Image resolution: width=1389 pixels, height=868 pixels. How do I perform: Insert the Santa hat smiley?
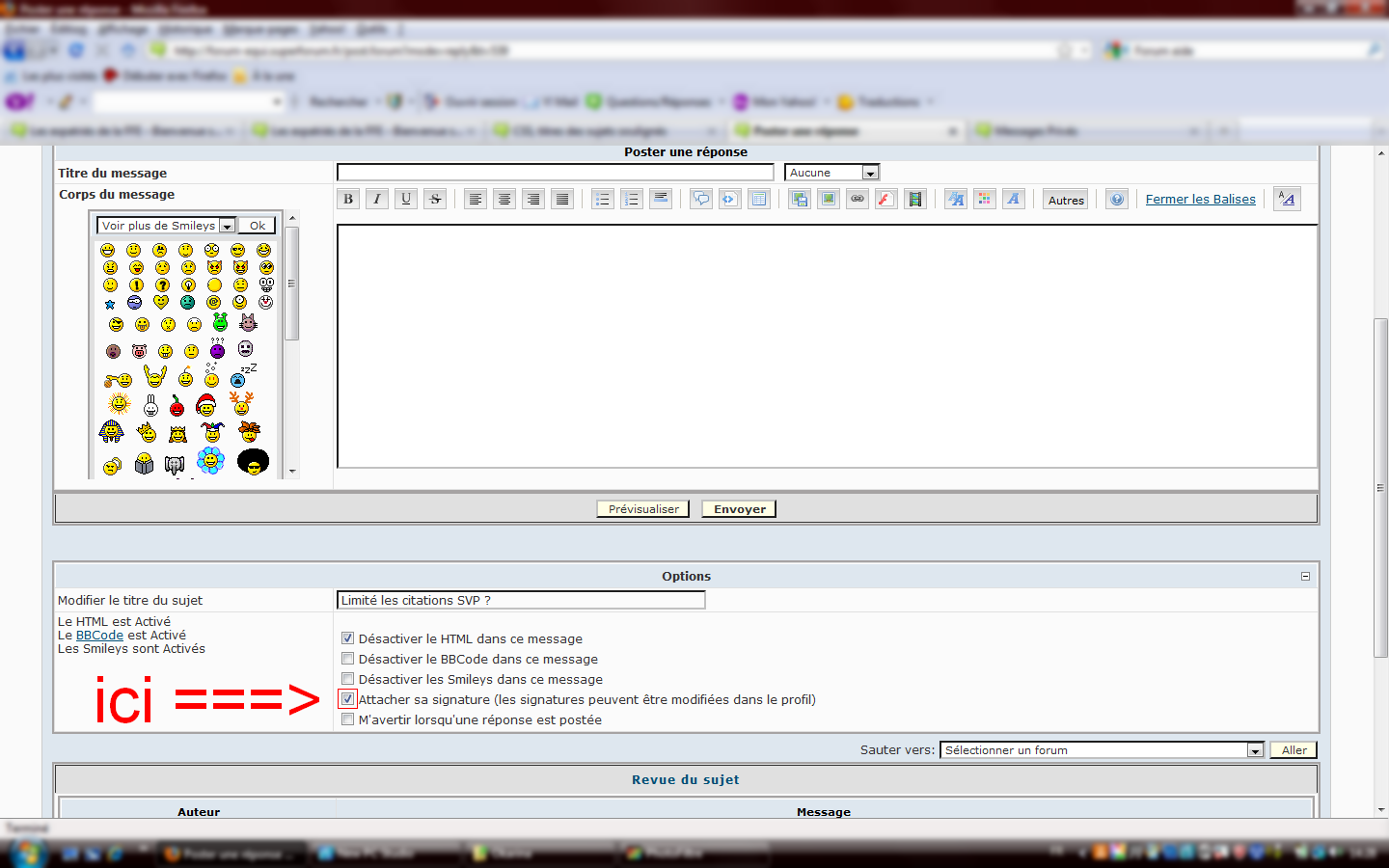(205, 404)
